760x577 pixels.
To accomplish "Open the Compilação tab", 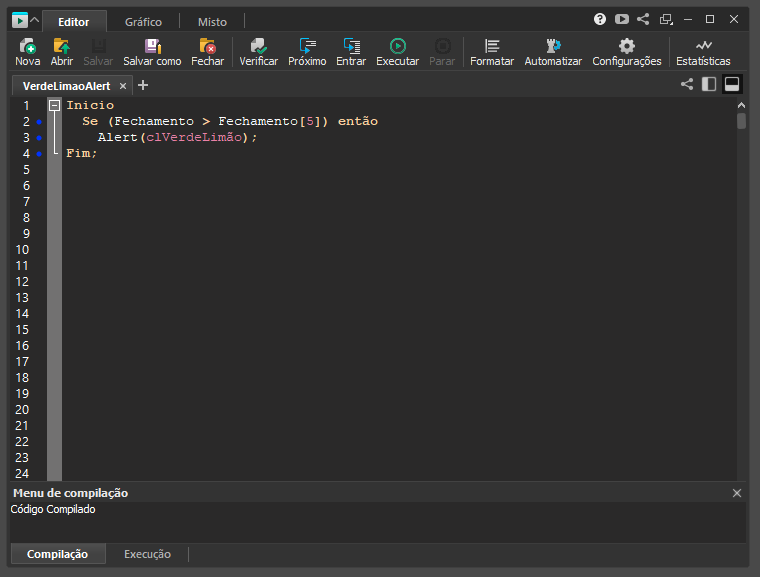I will [x=58, y=554].
